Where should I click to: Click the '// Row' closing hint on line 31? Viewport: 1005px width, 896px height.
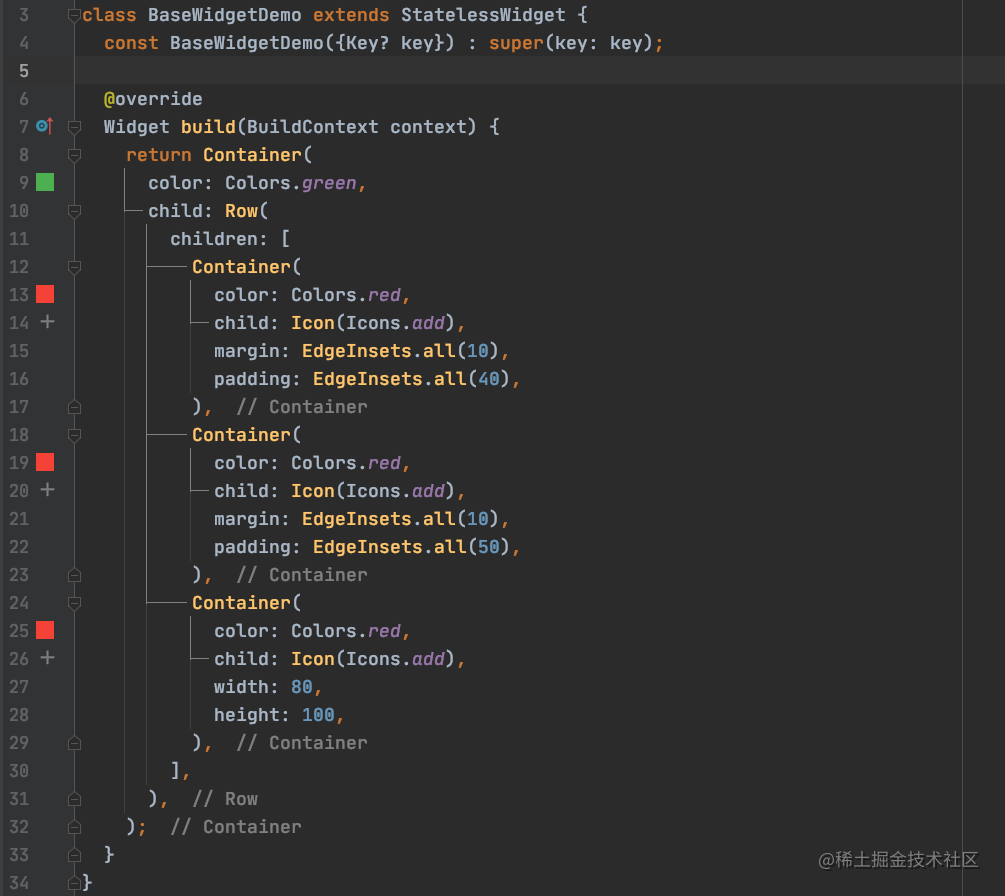[225, 799]
